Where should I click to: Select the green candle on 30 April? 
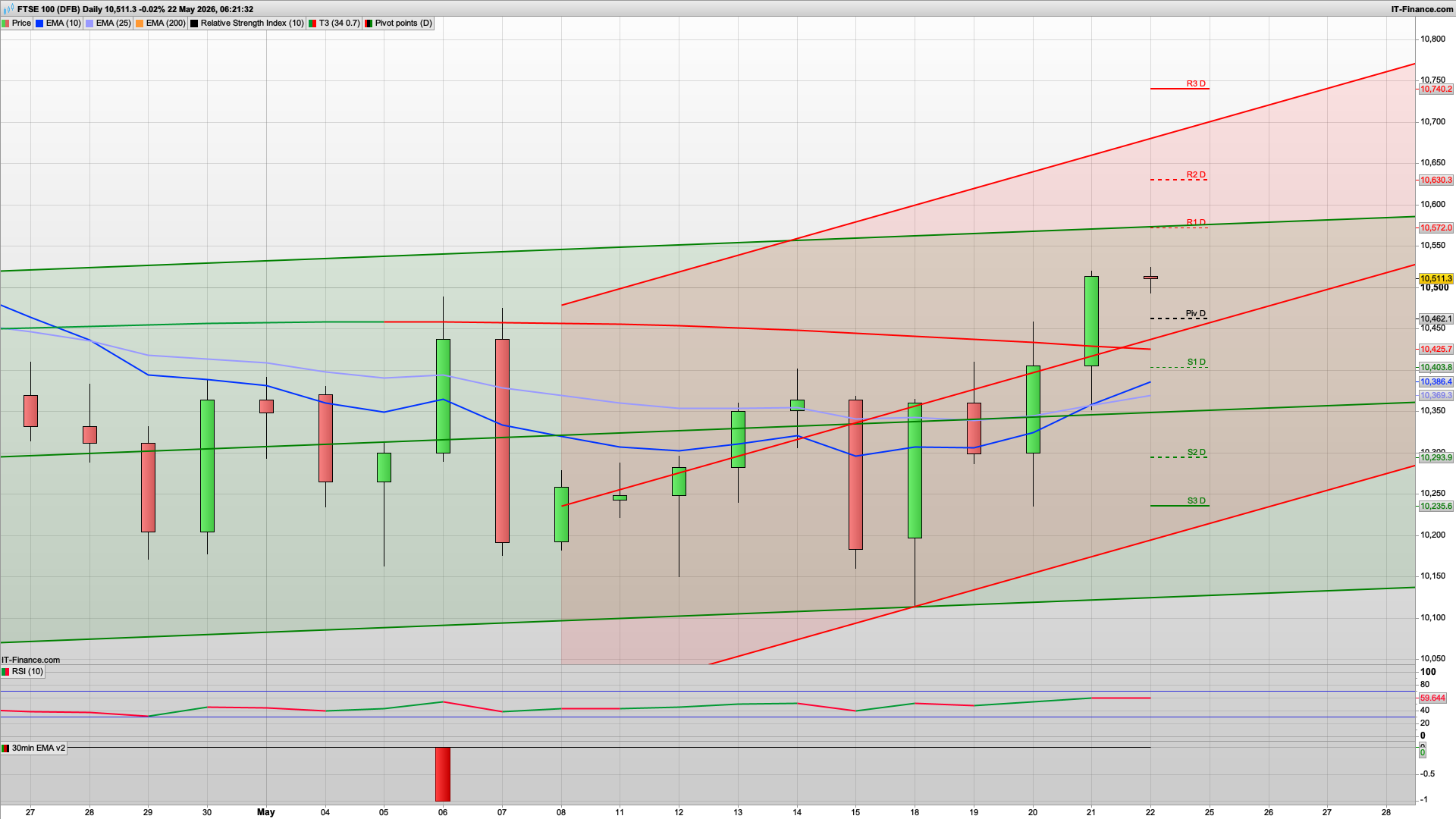coord(207,466)
